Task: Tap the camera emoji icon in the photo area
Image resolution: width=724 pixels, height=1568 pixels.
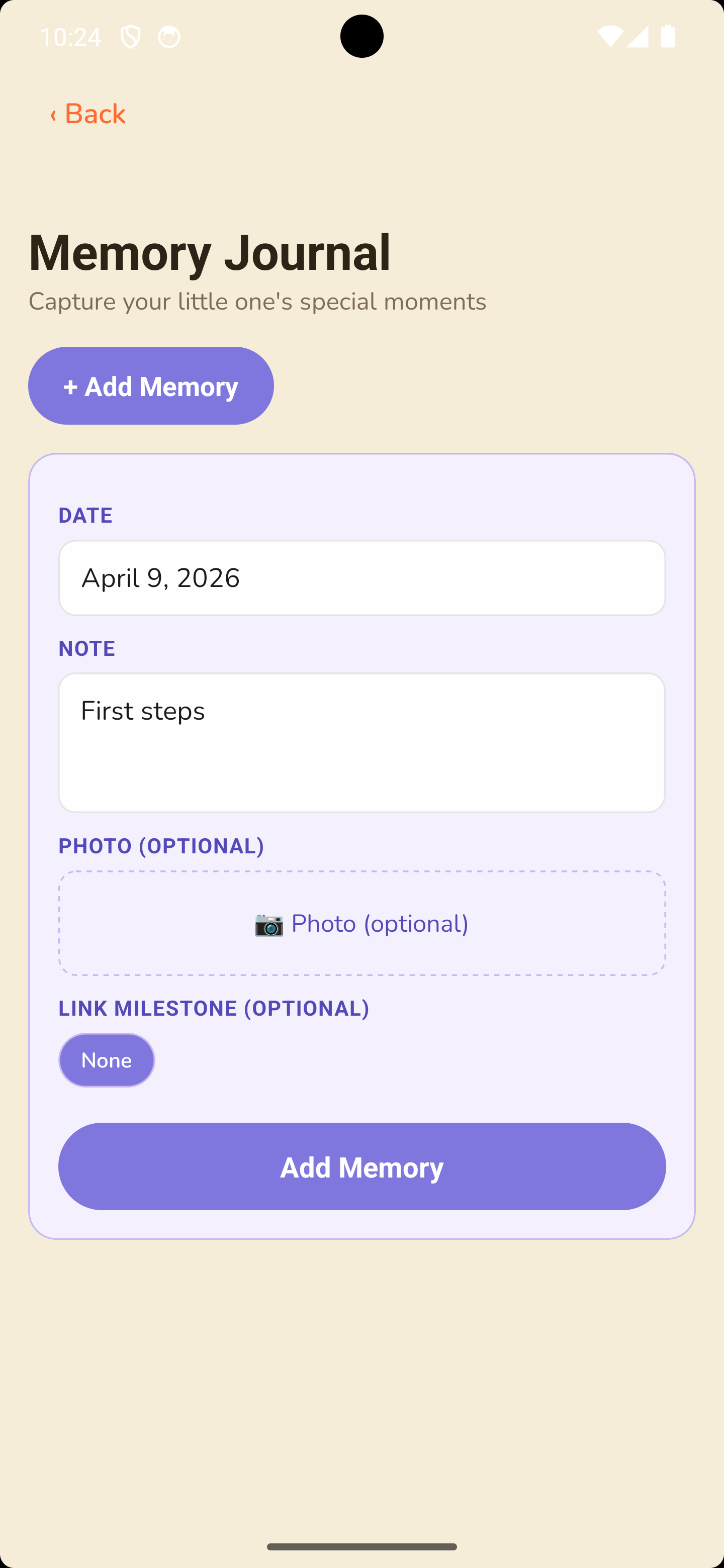Action: [268, 924]
